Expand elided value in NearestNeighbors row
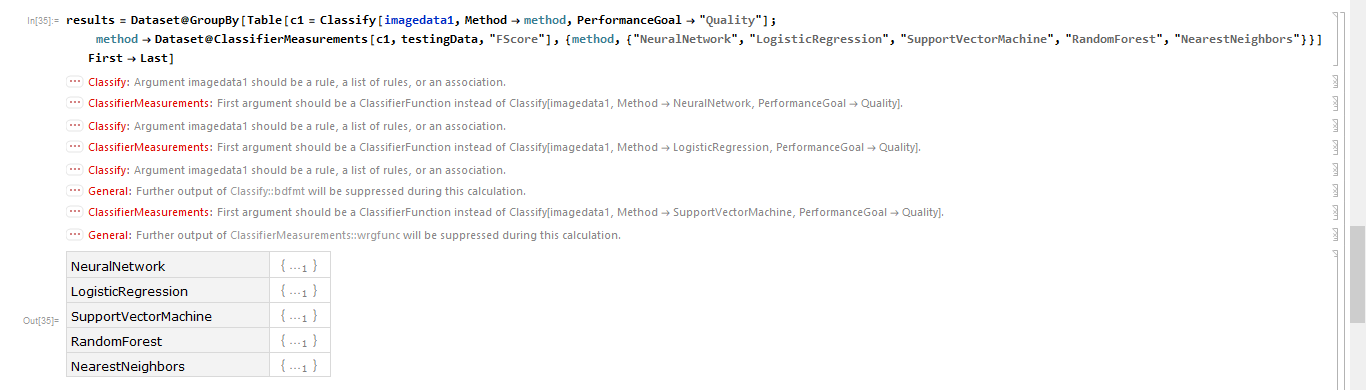The height and width of the screenshot is (390, 1366). coord(299,367)
